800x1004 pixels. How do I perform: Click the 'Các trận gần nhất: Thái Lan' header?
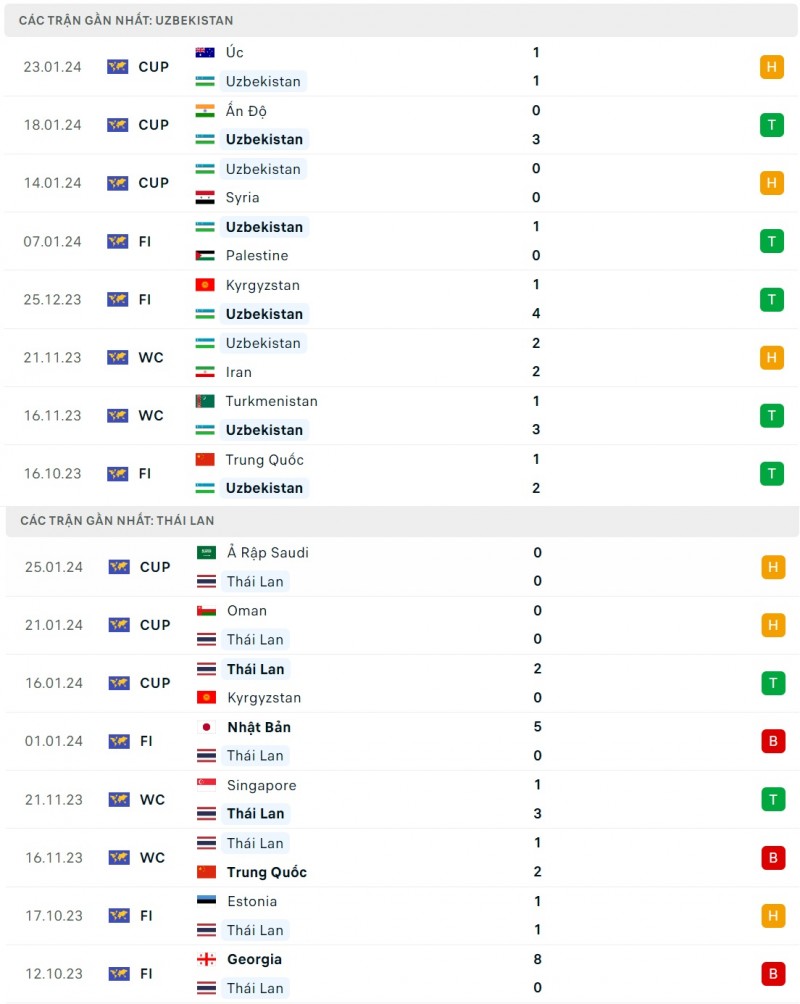click(117, 521)
